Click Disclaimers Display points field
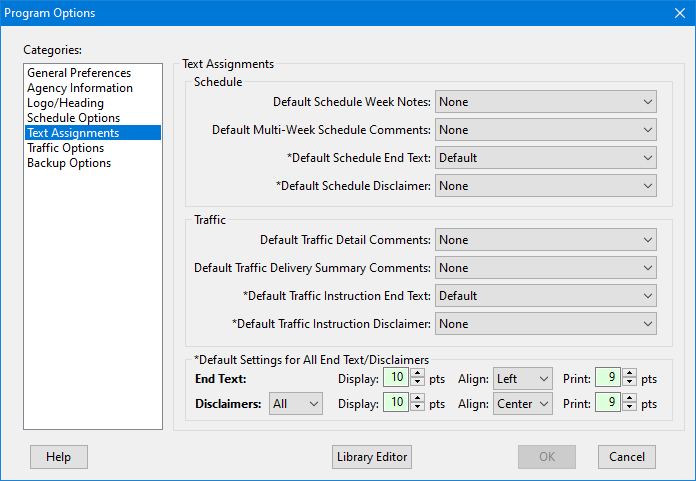Viewport: 696px width, 481px height. click(x=396, y=402)
